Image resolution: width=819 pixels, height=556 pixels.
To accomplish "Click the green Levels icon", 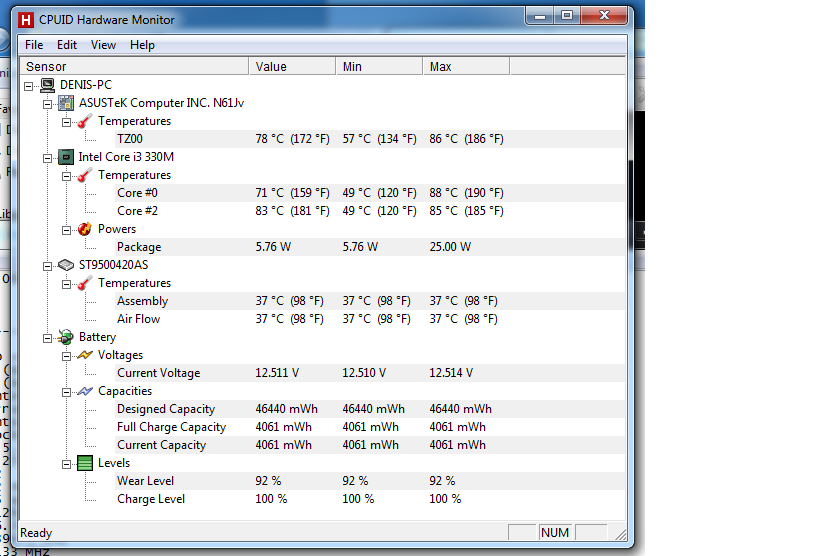I will (x=85, y=463).
